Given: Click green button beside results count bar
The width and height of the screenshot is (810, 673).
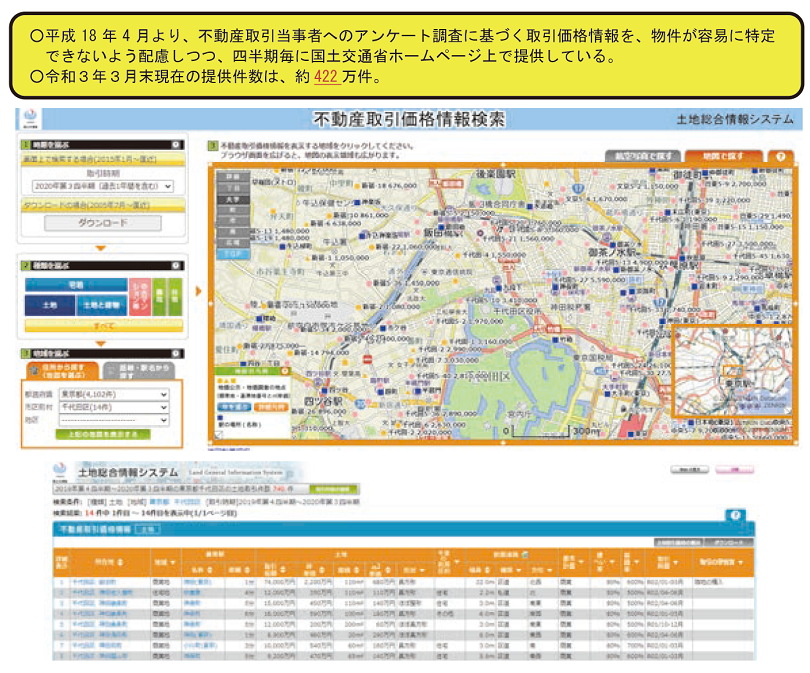Looking at the screenshot, I should point(333,489).
